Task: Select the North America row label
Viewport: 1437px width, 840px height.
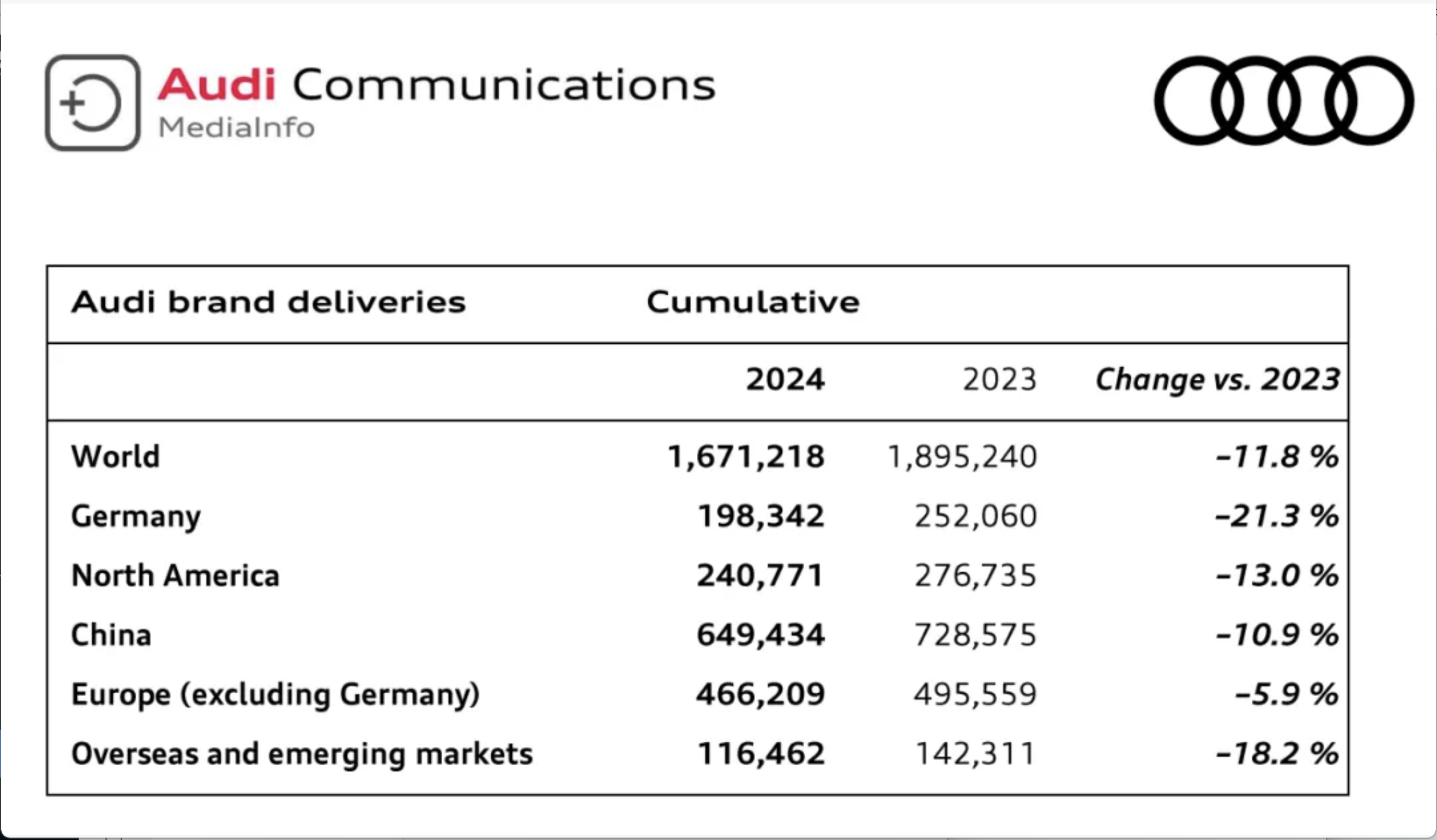Action: click(176, 575)
